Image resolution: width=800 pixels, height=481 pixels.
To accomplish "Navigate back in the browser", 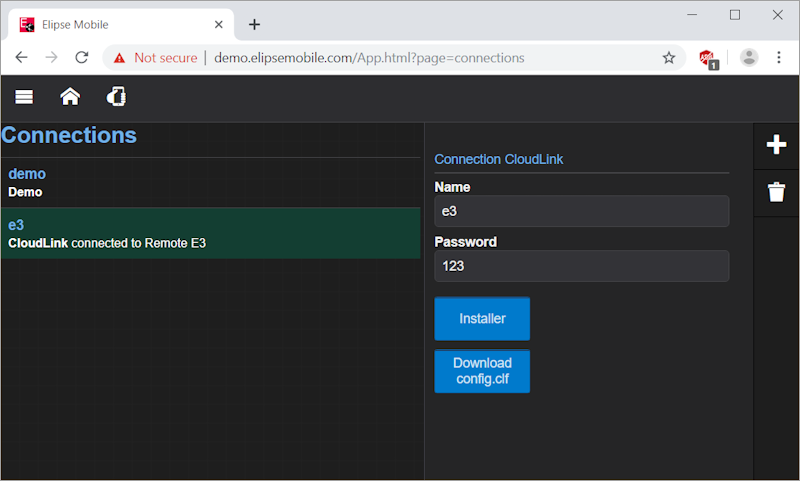I will (21, 58).
